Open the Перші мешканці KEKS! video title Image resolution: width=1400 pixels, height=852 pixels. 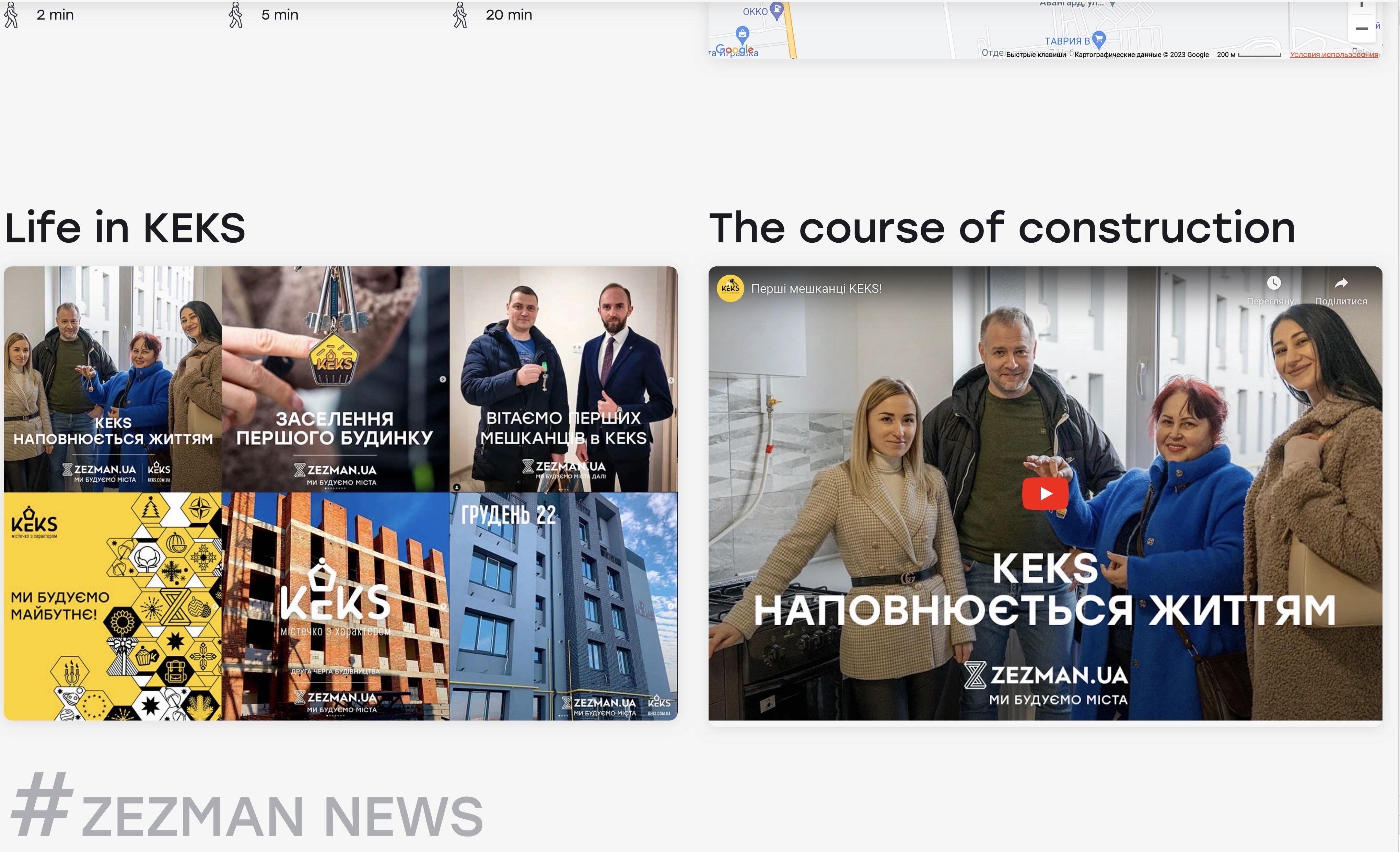coord(816,289)
